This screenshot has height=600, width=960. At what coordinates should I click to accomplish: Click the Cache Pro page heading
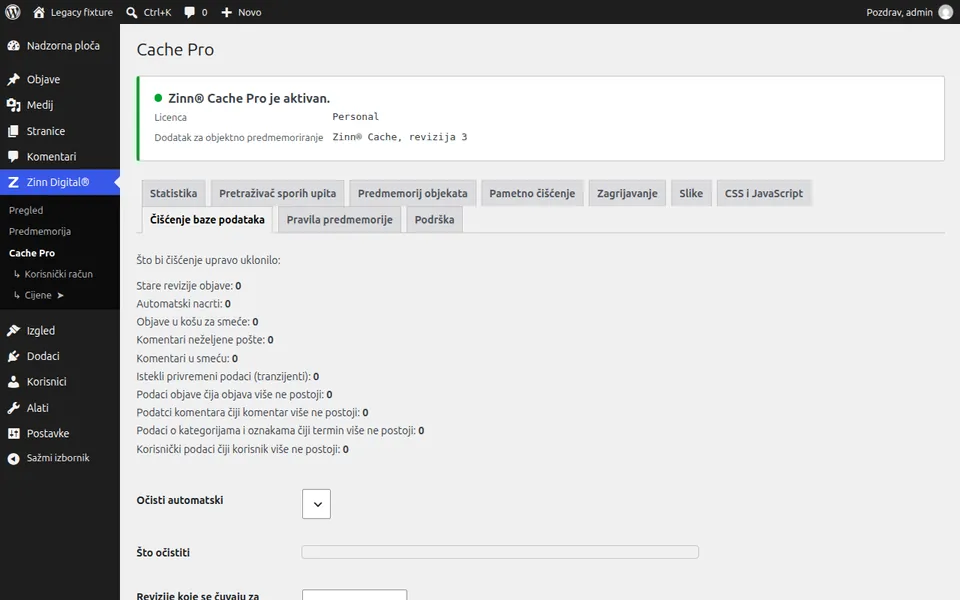coord(175,50)
